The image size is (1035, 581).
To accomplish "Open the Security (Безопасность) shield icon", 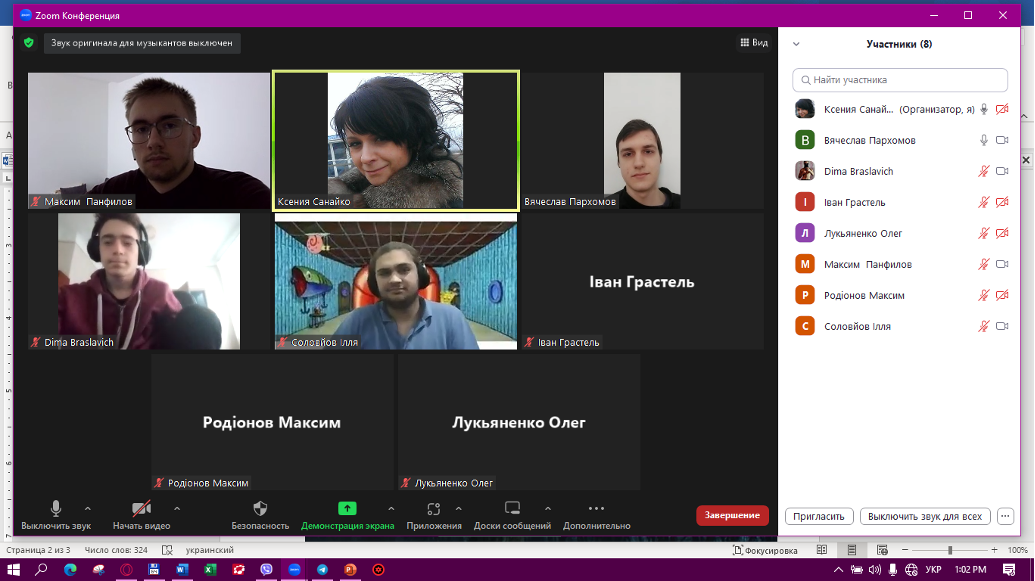I will coord(260,508).
